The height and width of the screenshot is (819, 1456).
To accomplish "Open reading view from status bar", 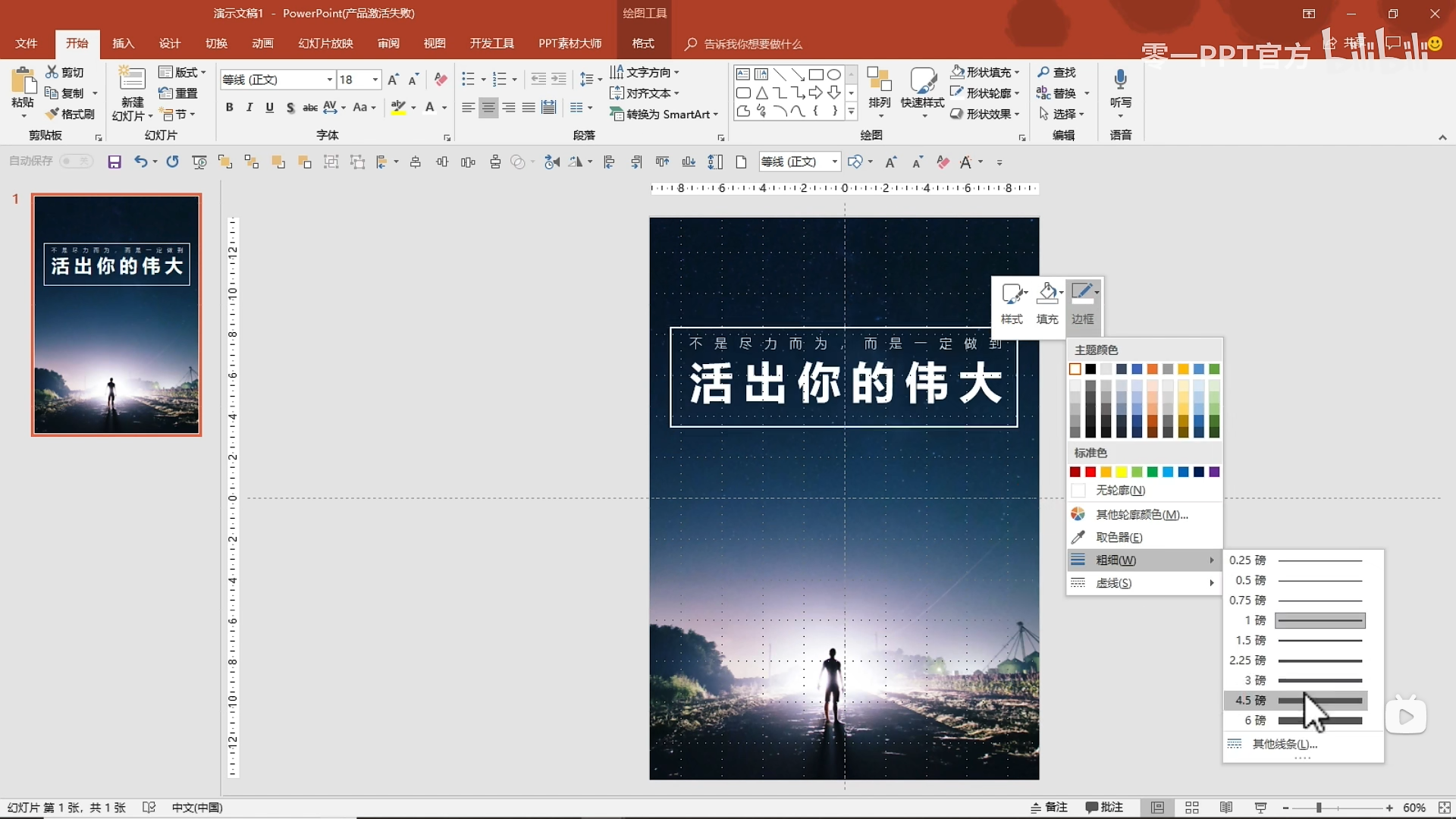I will (1226, 808).
